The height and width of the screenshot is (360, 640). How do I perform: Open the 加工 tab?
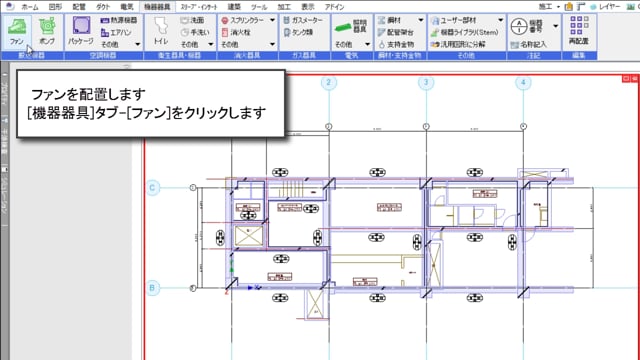[x=284, y=7]
